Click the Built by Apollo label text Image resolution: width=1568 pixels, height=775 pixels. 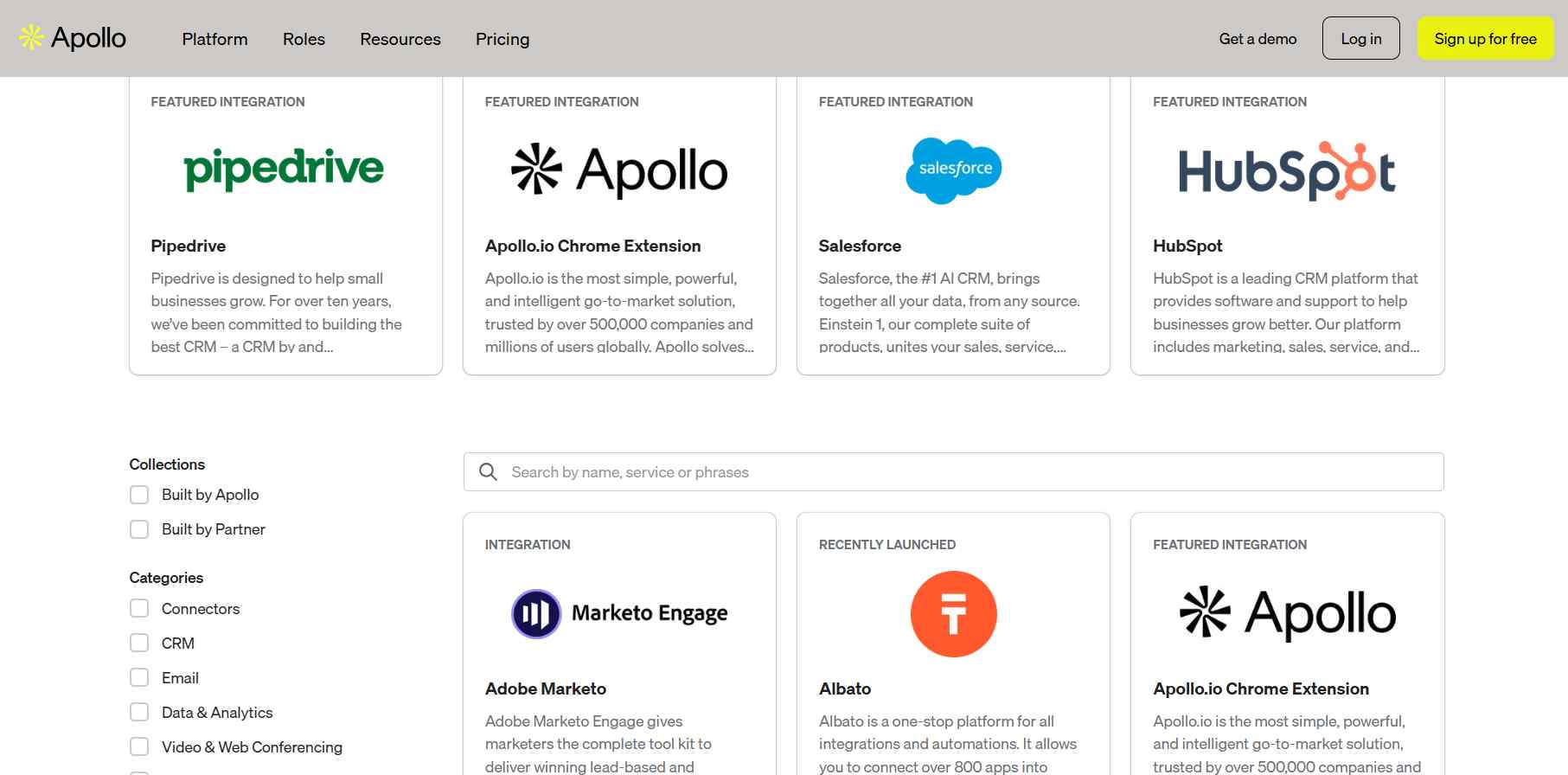210,495
